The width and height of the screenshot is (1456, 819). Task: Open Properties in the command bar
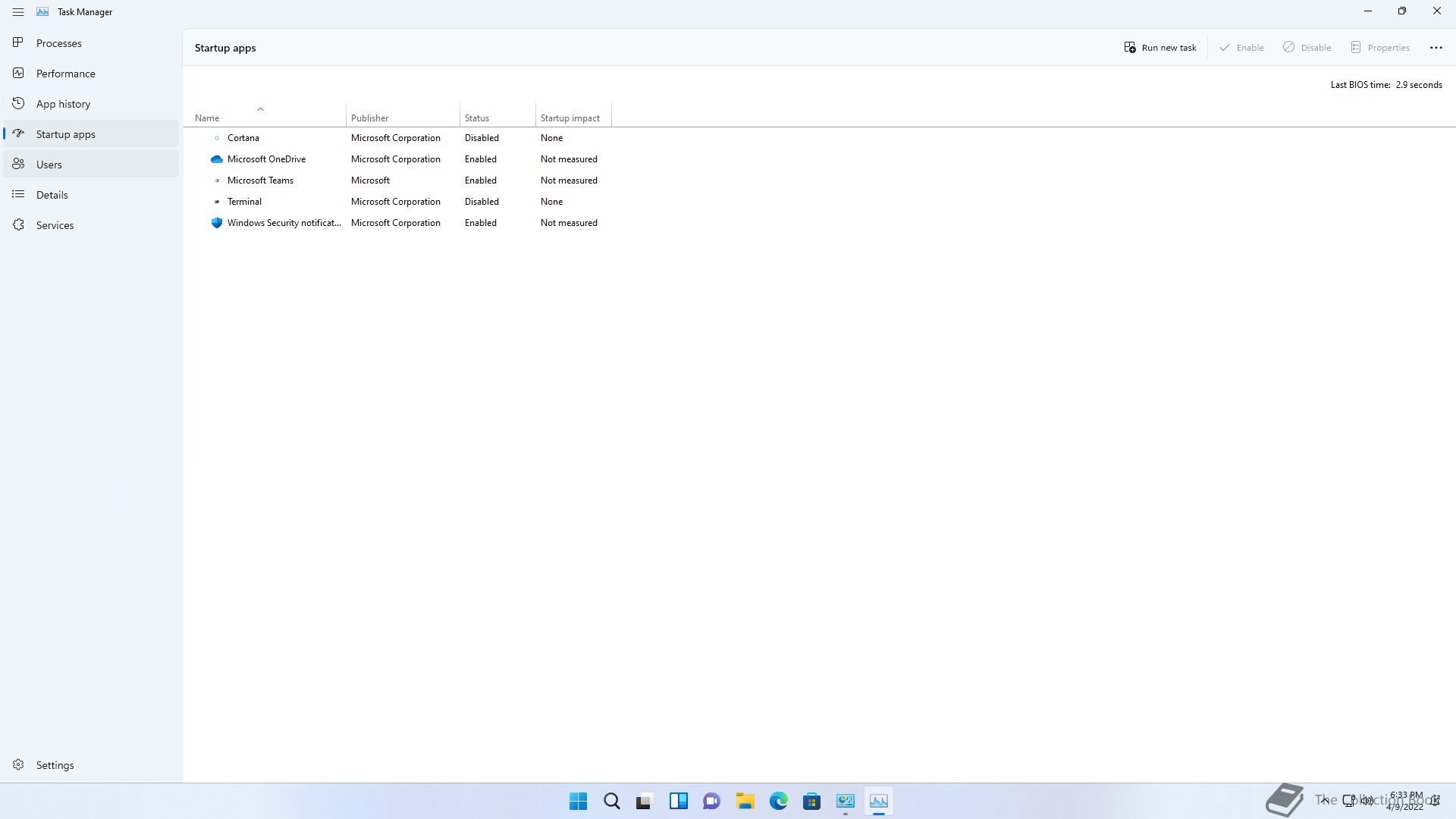point(1380,47)
